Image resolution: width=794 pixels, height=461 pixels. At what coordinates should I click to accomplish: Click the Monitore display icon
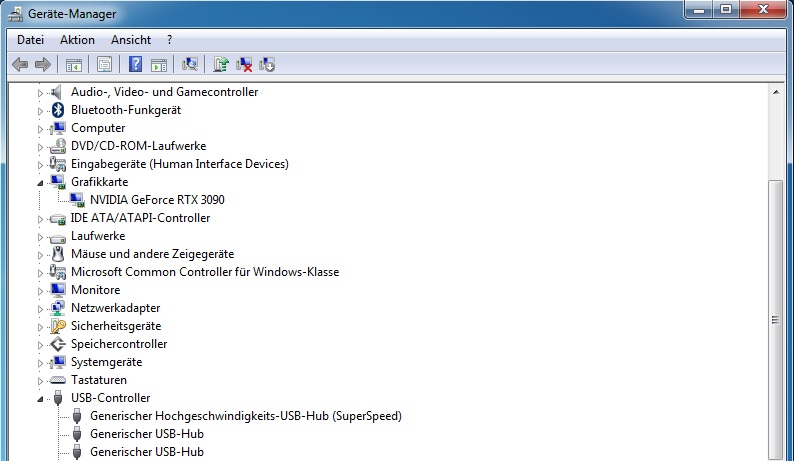coord(58,290)
